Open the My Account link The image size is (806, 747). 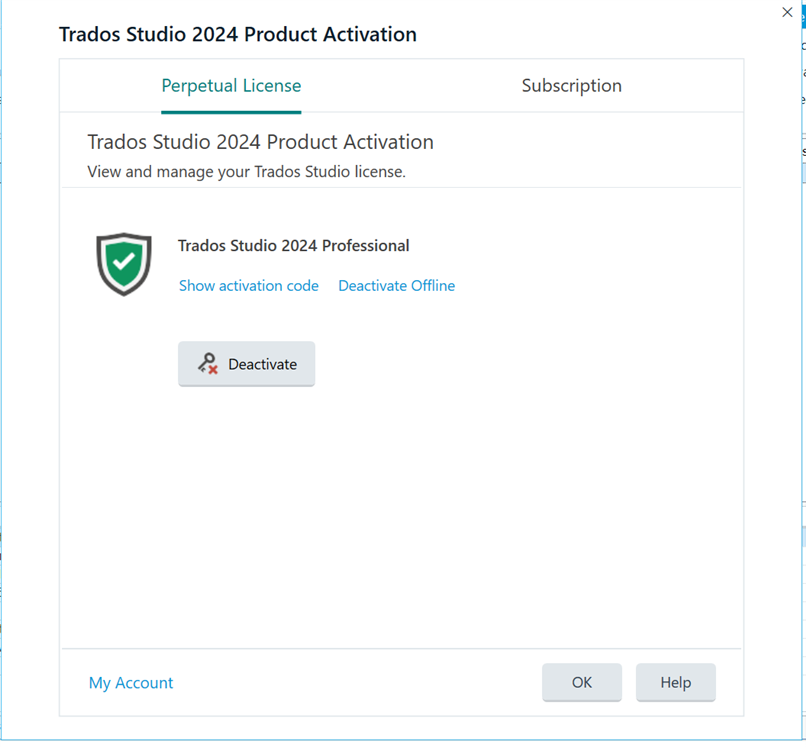[131, 683]
